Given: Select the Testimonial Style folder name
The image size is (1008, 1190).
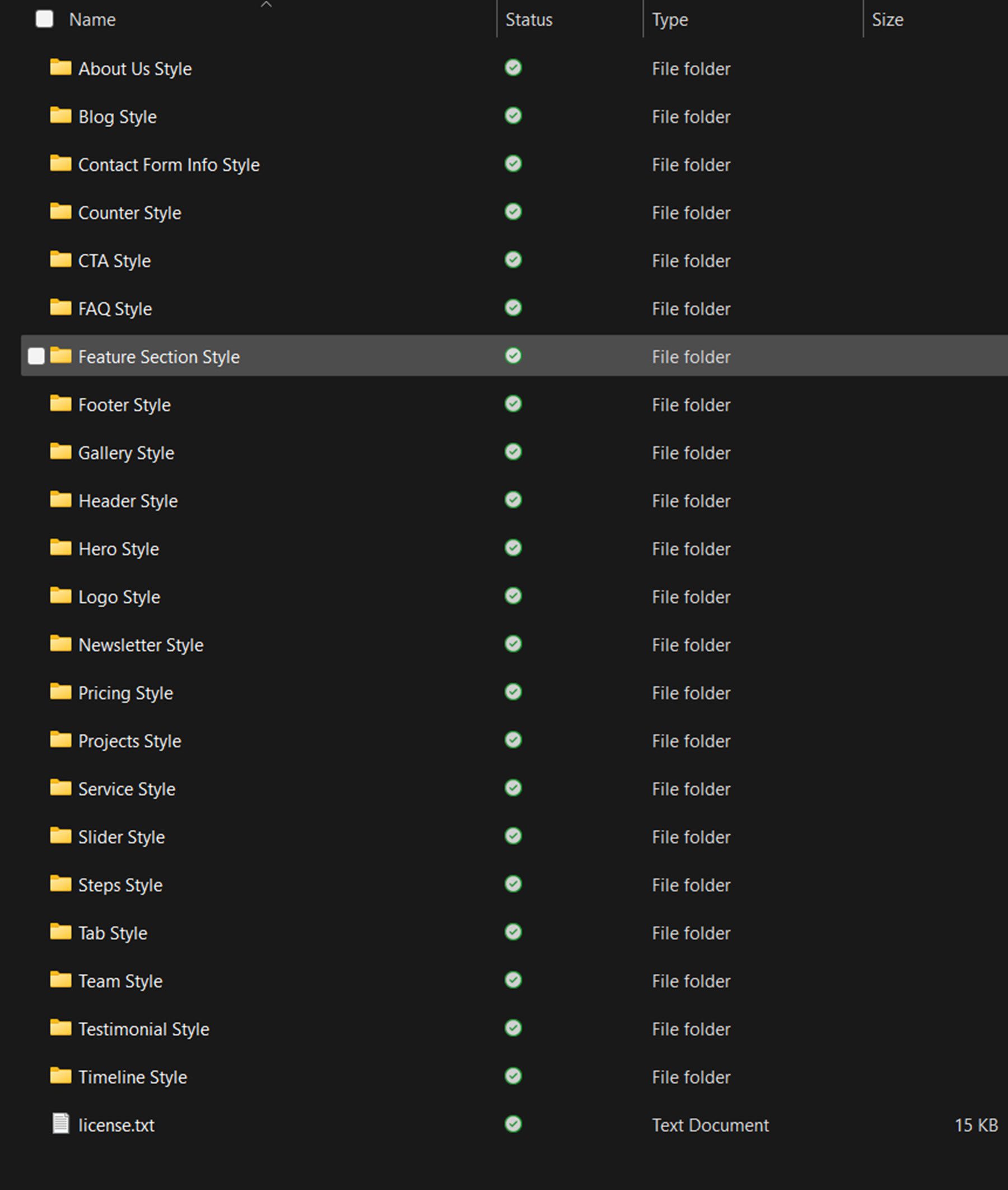Looking at the screenshot, I should (143, 1029).
